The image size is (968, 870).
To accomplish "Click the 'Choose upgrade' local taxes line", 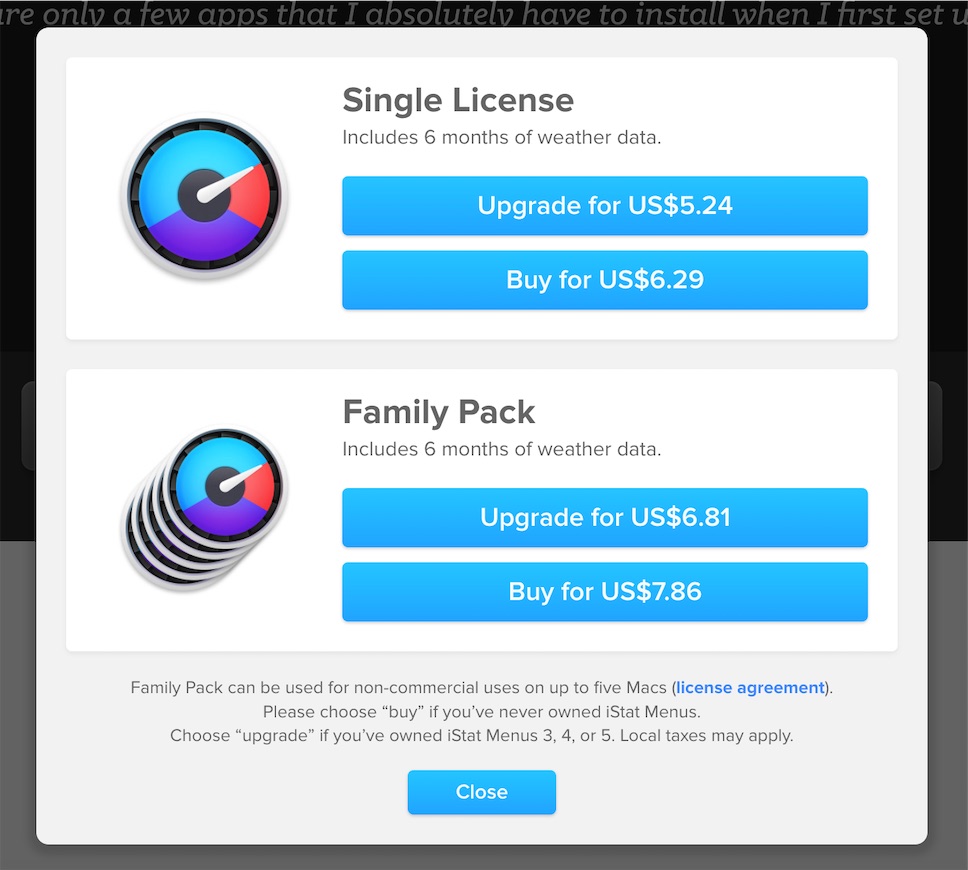I will click(x=482, y=736).
